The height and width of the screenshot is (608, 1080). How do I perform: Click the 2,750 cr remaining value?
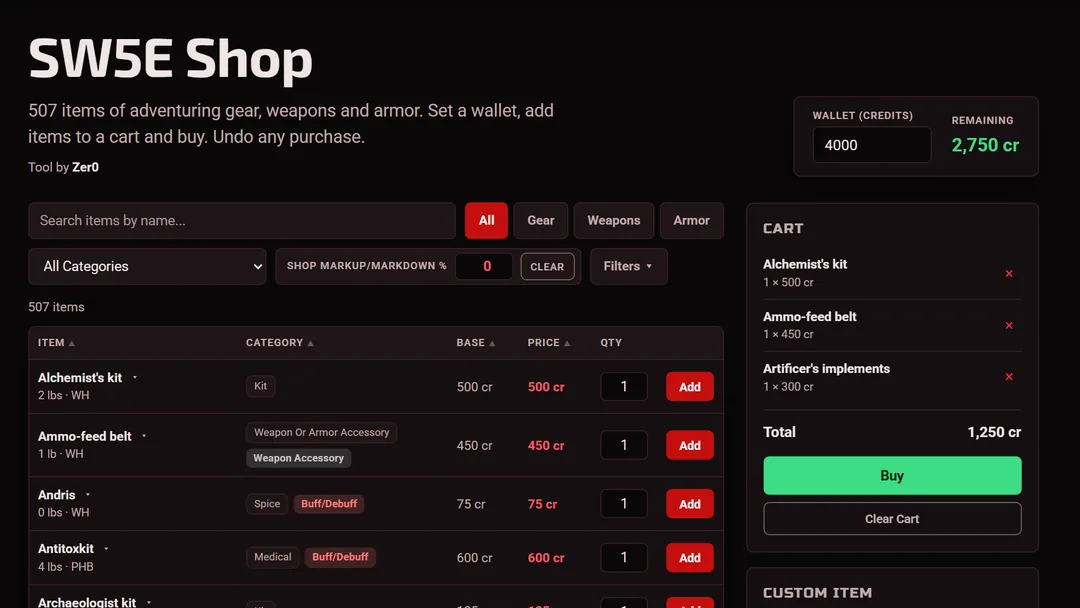[985, 145]
